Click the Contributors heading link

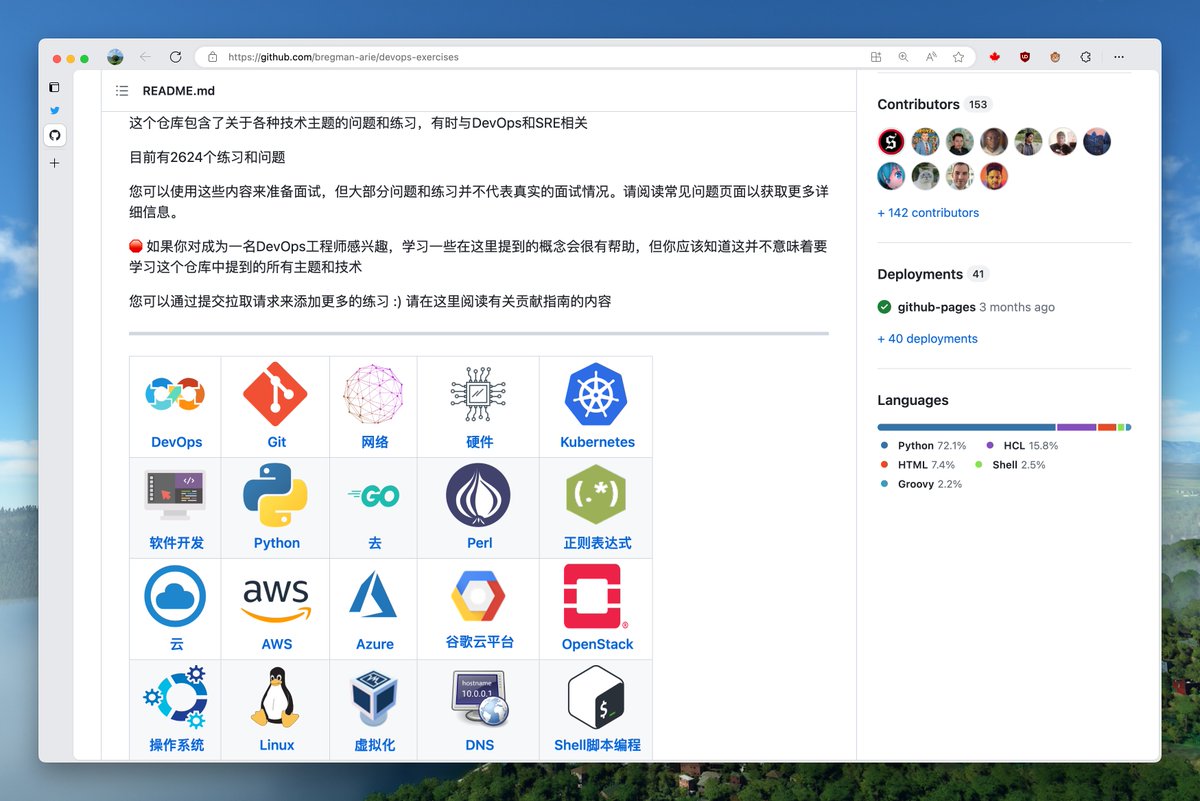(918, 104)
